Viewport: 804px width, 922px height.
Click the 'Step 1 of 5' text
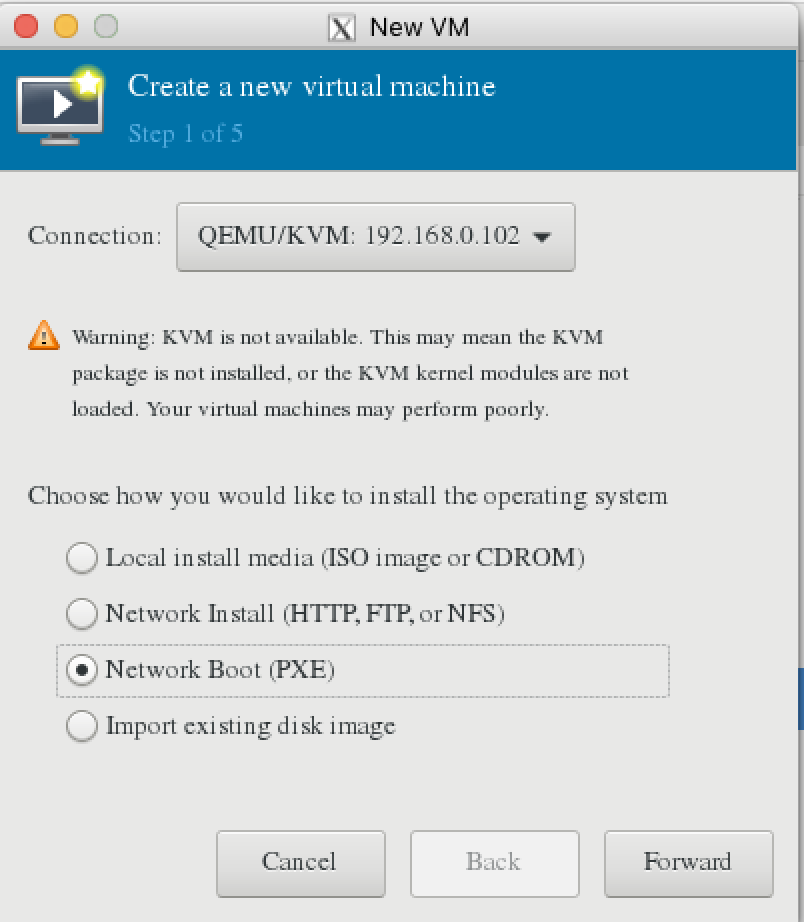coord(185,134)
